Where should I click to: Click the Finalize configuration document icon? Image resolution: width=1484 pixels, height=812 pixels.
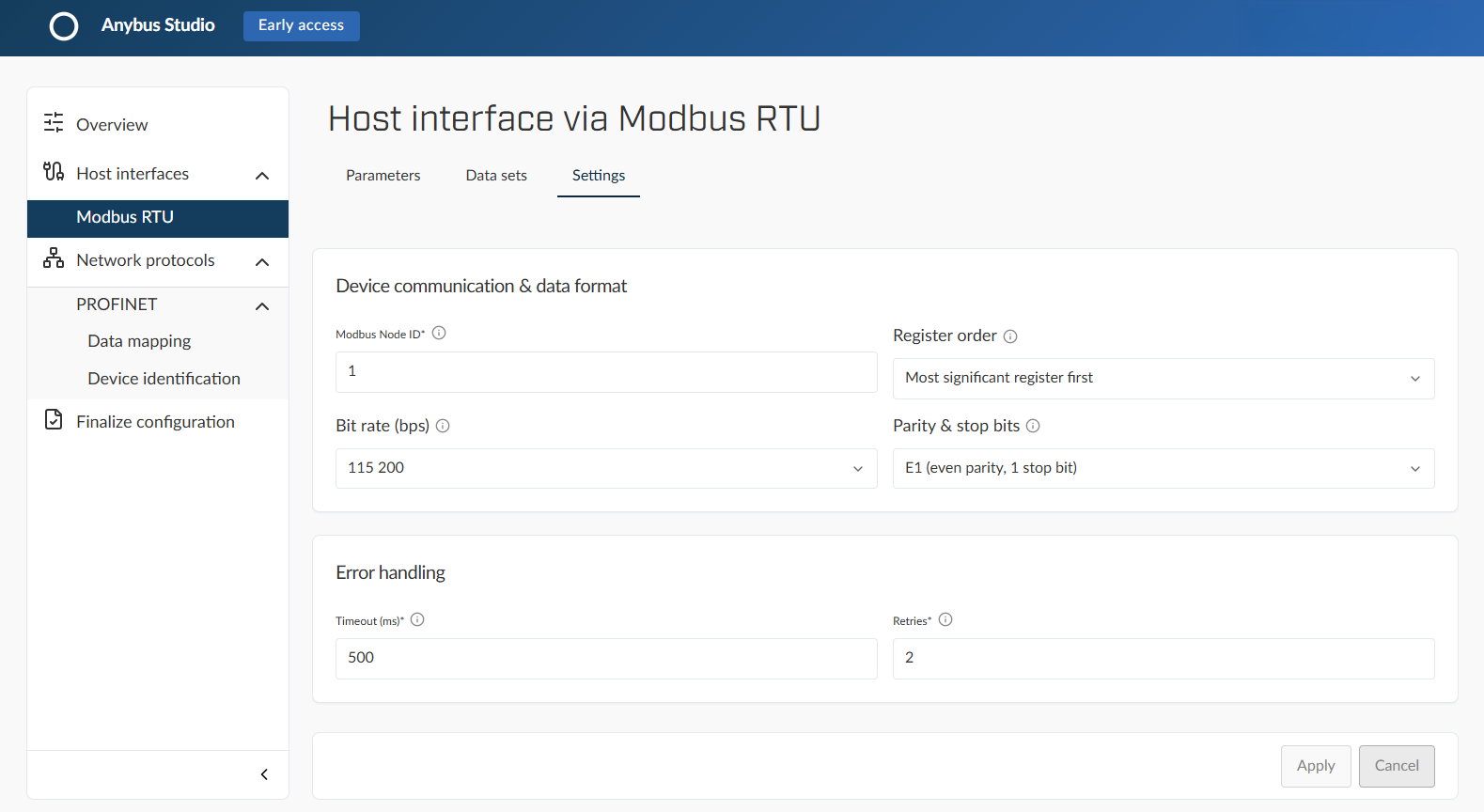pyautogui.click(x=54, y=420)
